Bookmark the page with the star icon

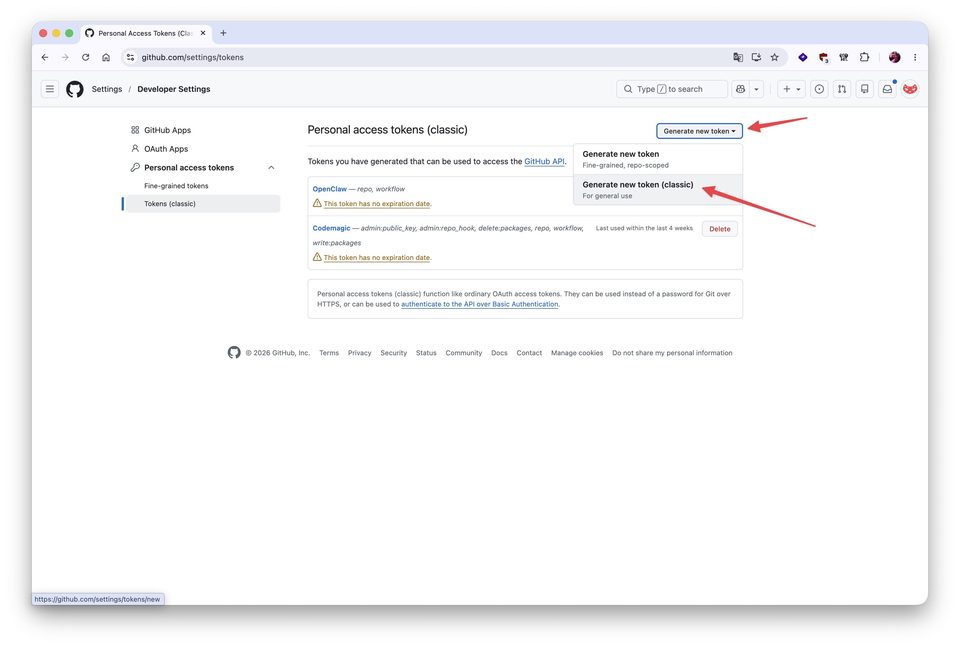click(774, 57)
